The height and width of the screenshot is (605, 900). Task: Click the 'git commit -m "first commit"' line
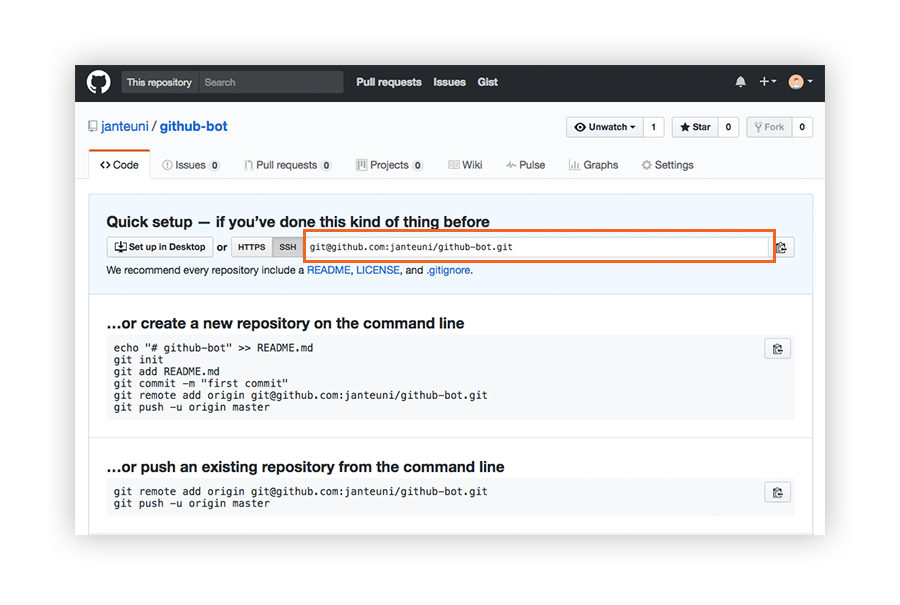(201, 383)
